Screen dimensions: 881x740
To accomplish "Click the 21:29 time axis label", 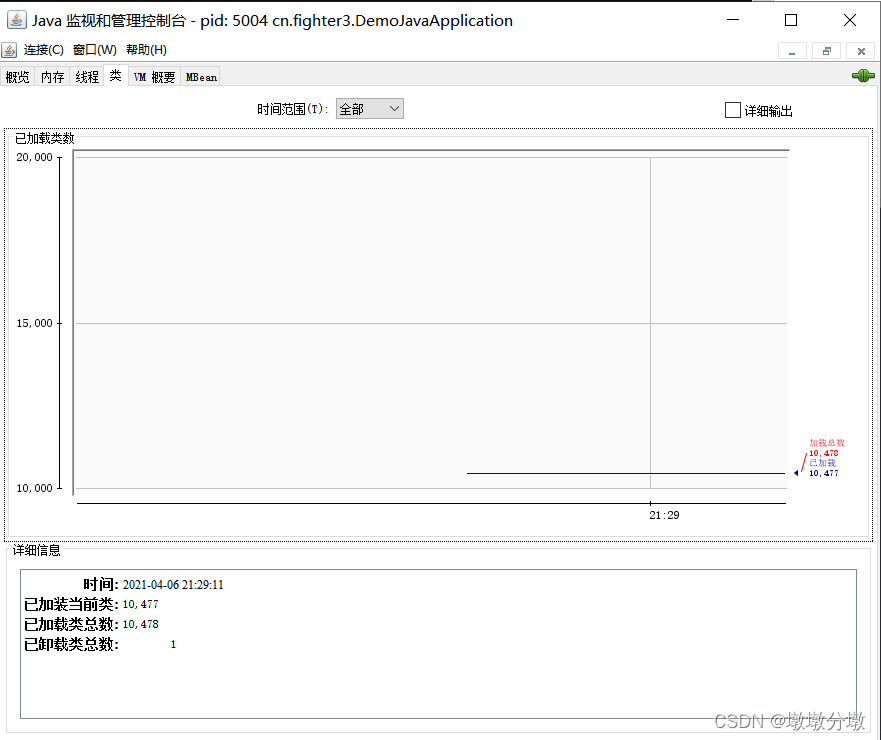I will coord(664,515).
